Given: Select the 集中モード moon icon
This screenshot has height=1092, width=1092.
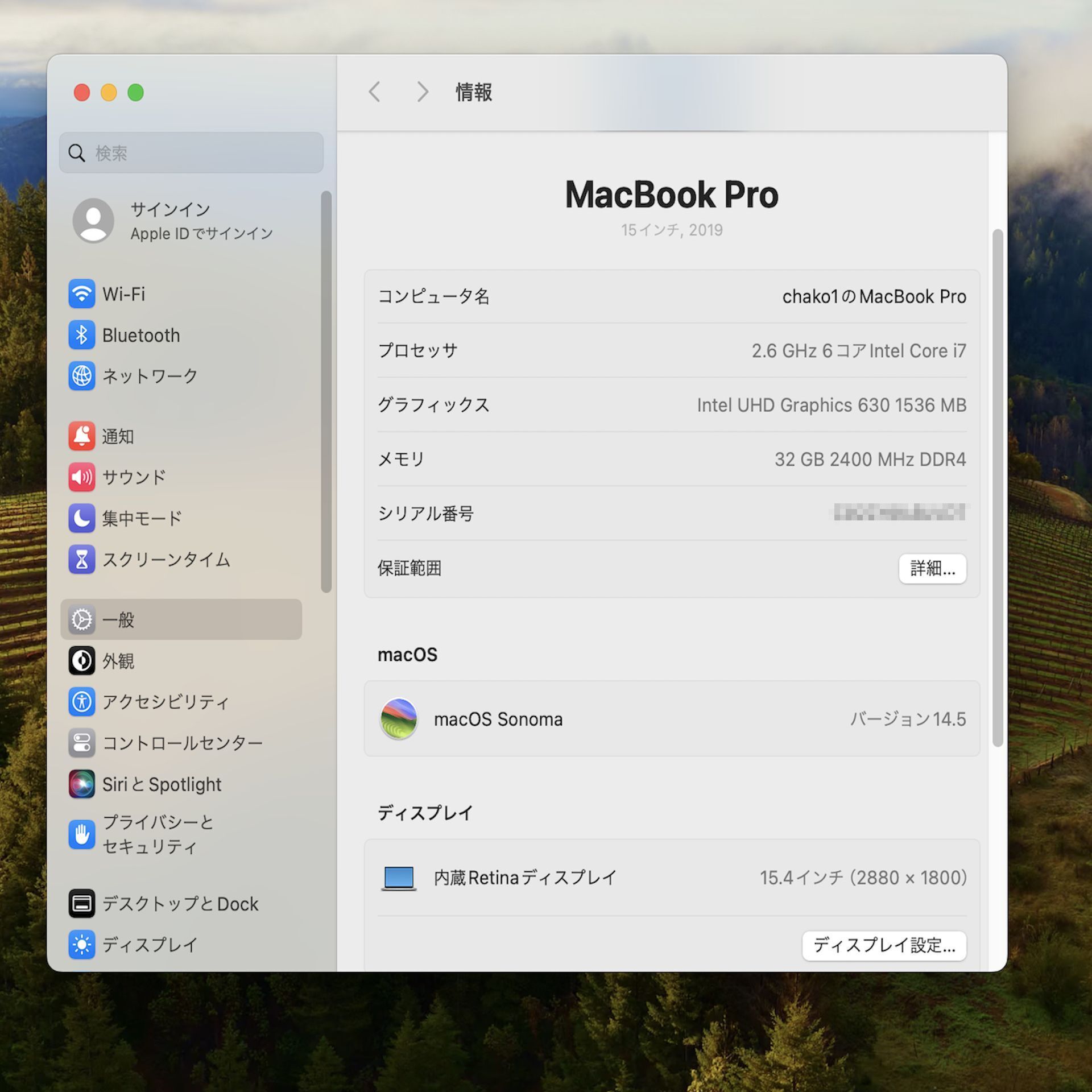Looking at the screenshot, I should pos(81,518).
